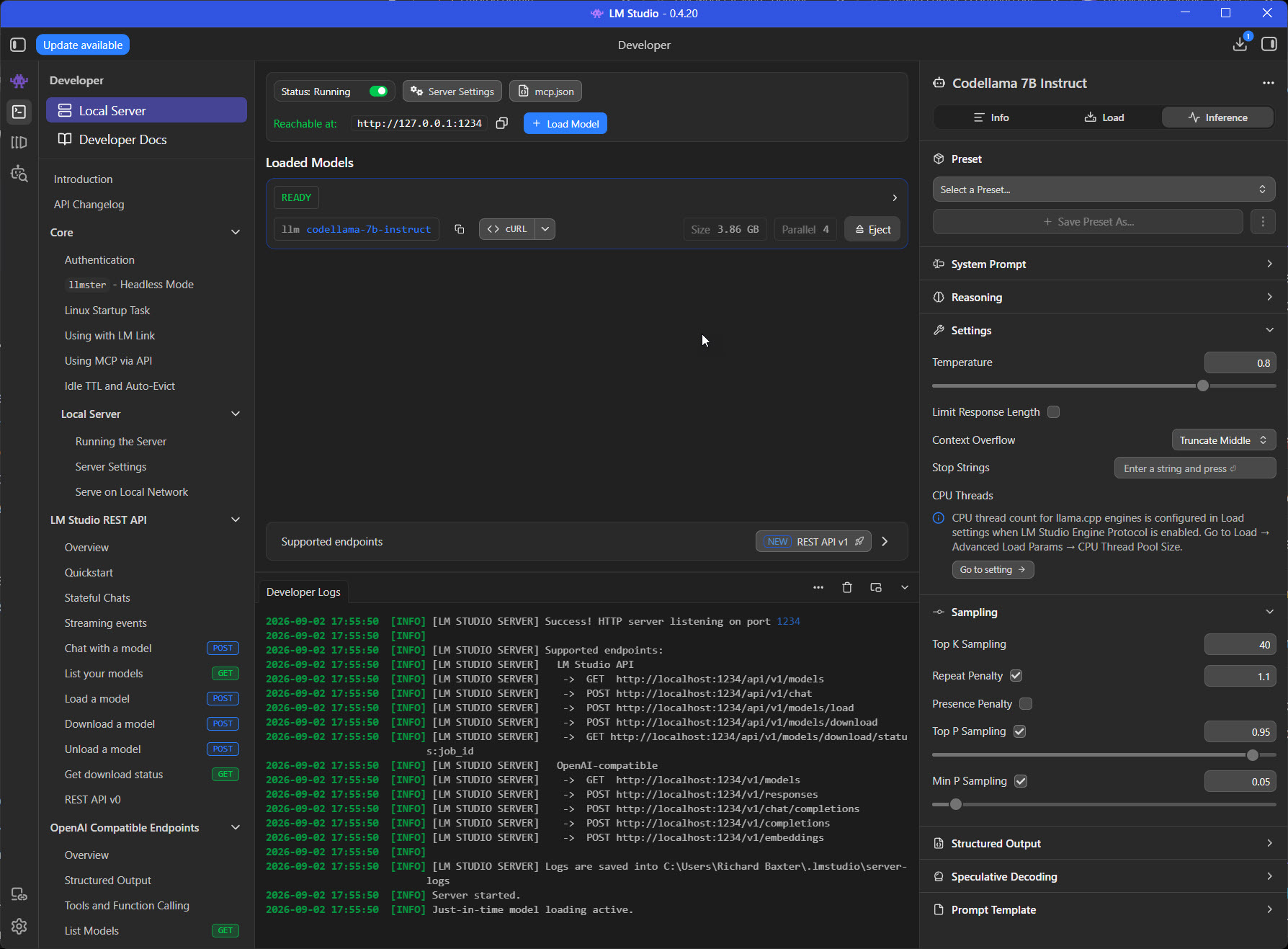Toggle the right sidebar panel icon
Screen dimensions: 1288x949
click(x=1269, y=45)
